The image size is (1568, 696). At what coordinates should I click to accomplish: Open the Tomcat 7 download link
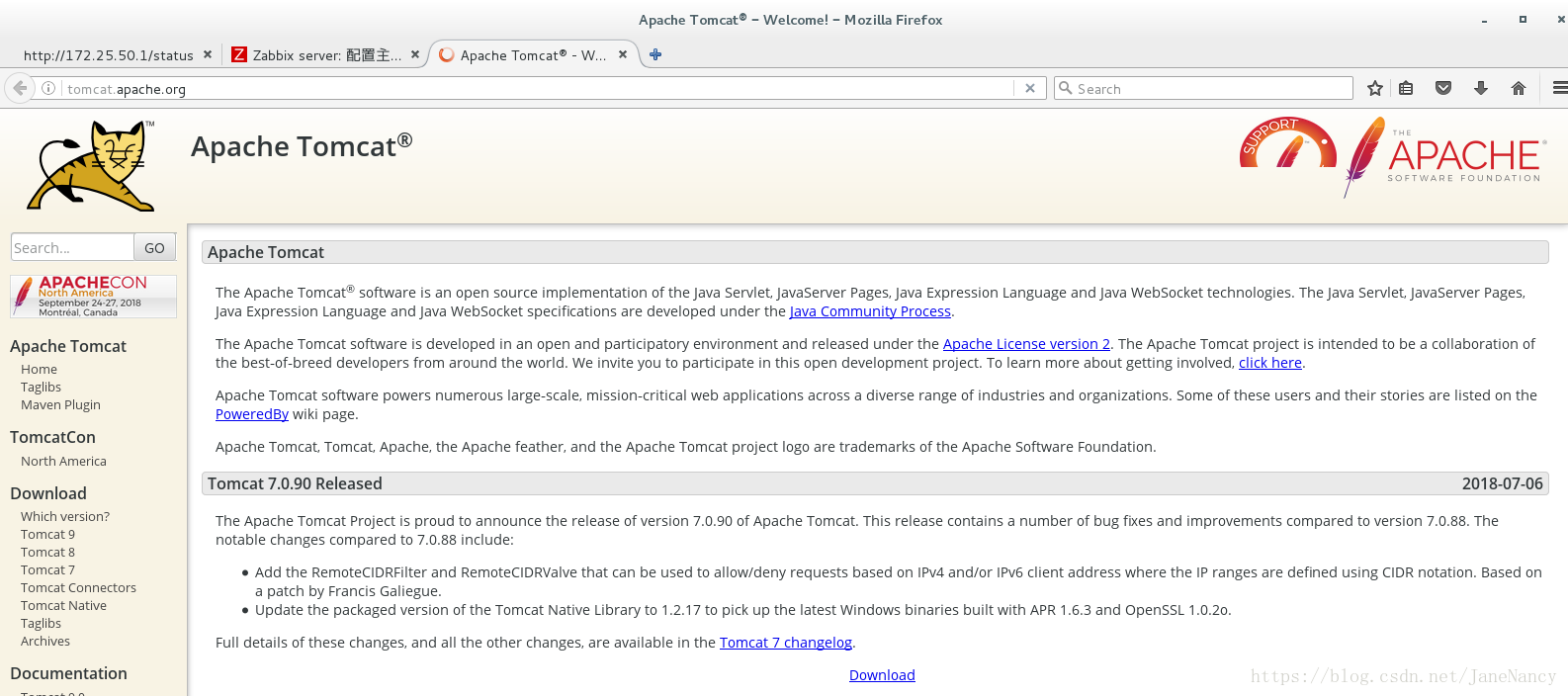click(47, 569)
